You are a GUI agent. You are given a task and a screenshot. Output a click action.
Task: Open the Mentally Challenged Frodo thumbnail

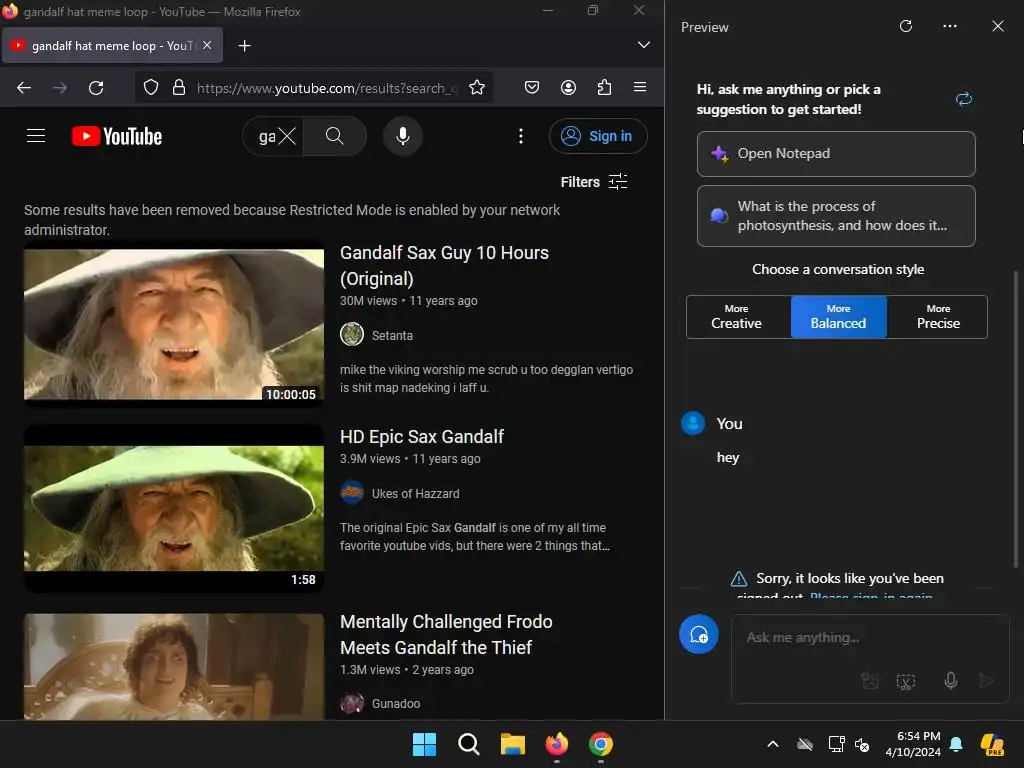[x=174, y=667]
